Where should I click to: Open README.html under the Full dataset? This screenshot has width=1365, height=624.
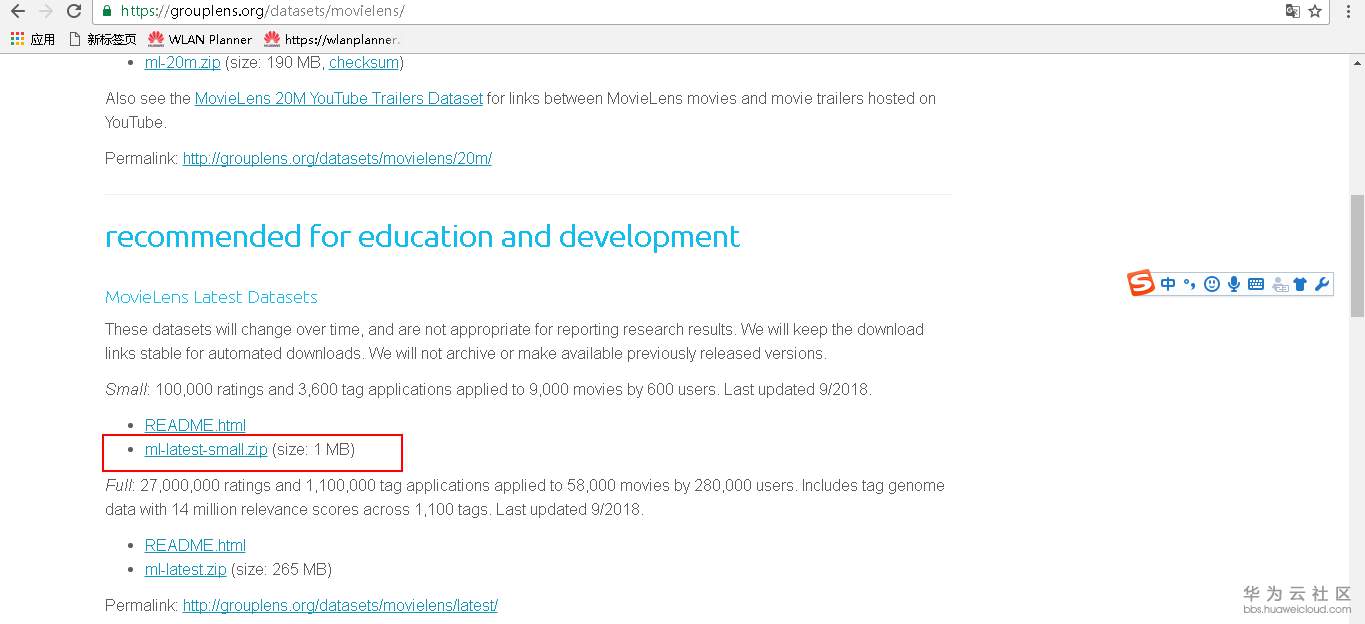195,545
